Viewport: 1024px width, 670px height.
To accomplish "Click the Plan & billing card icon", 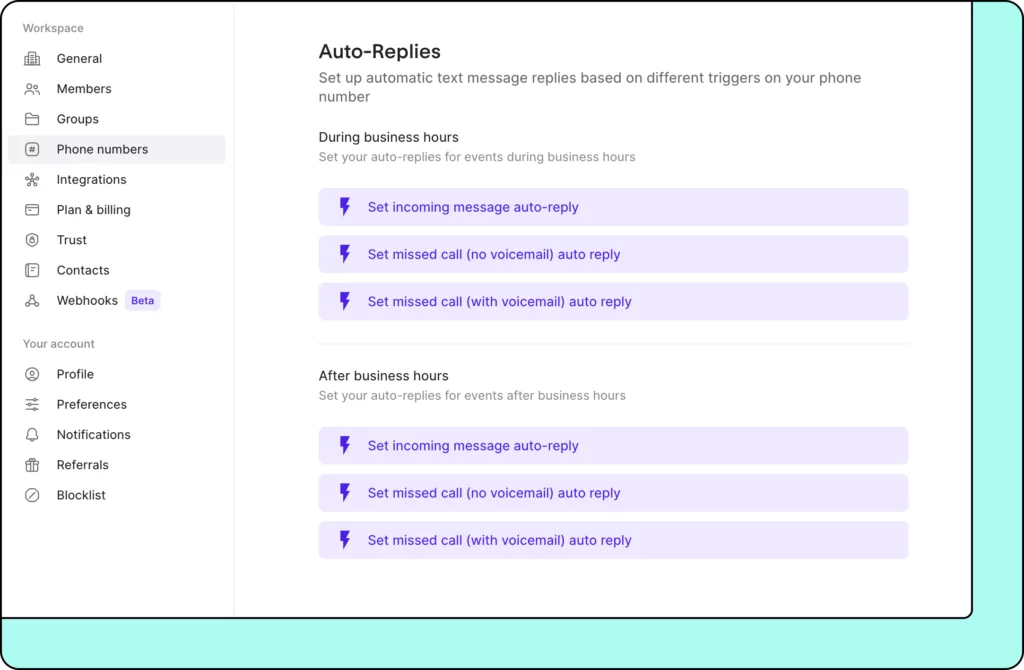I will (x=33, y=210).
